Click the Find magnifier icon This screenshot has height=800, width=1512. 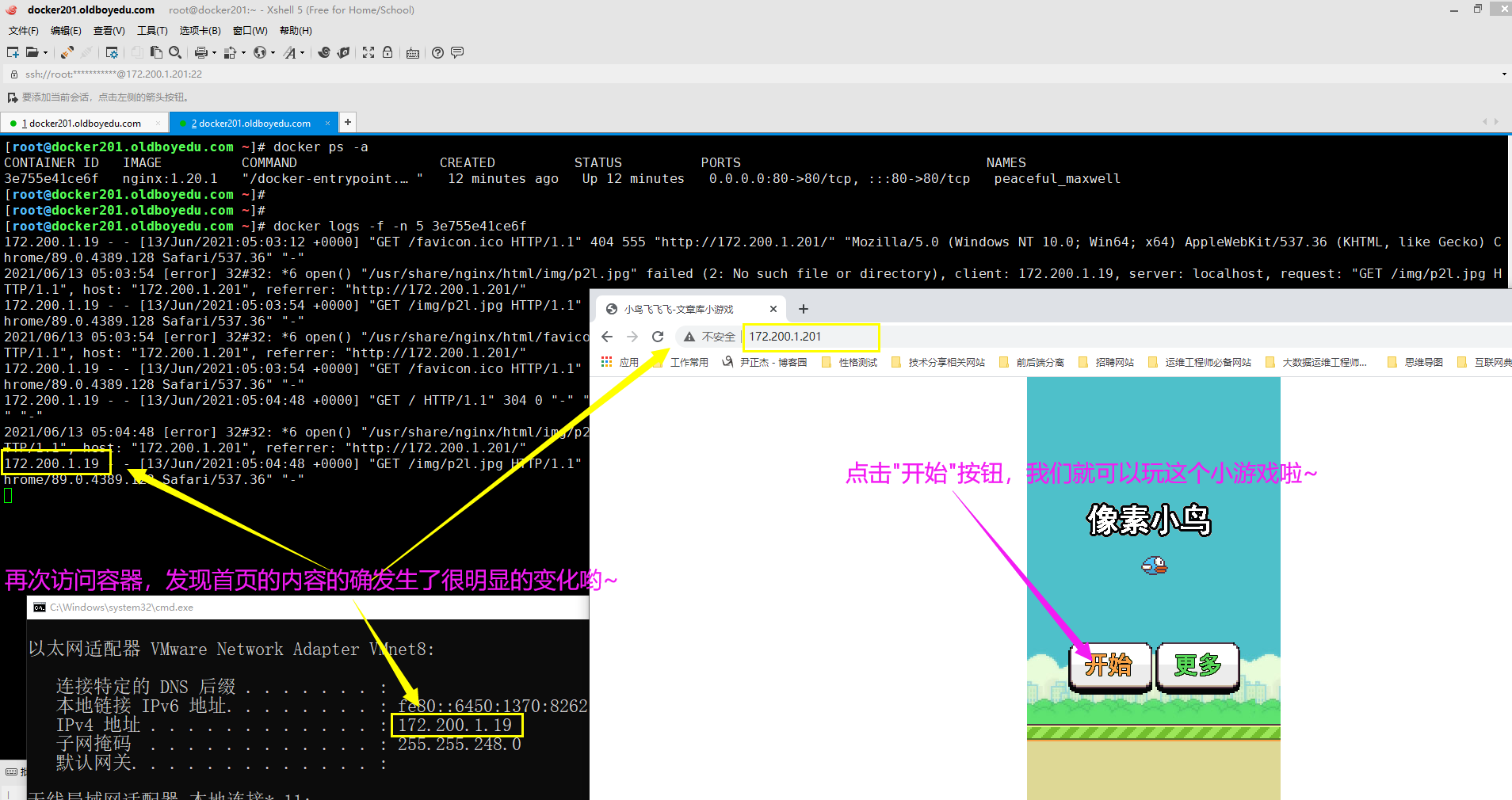tap(175, 52)
